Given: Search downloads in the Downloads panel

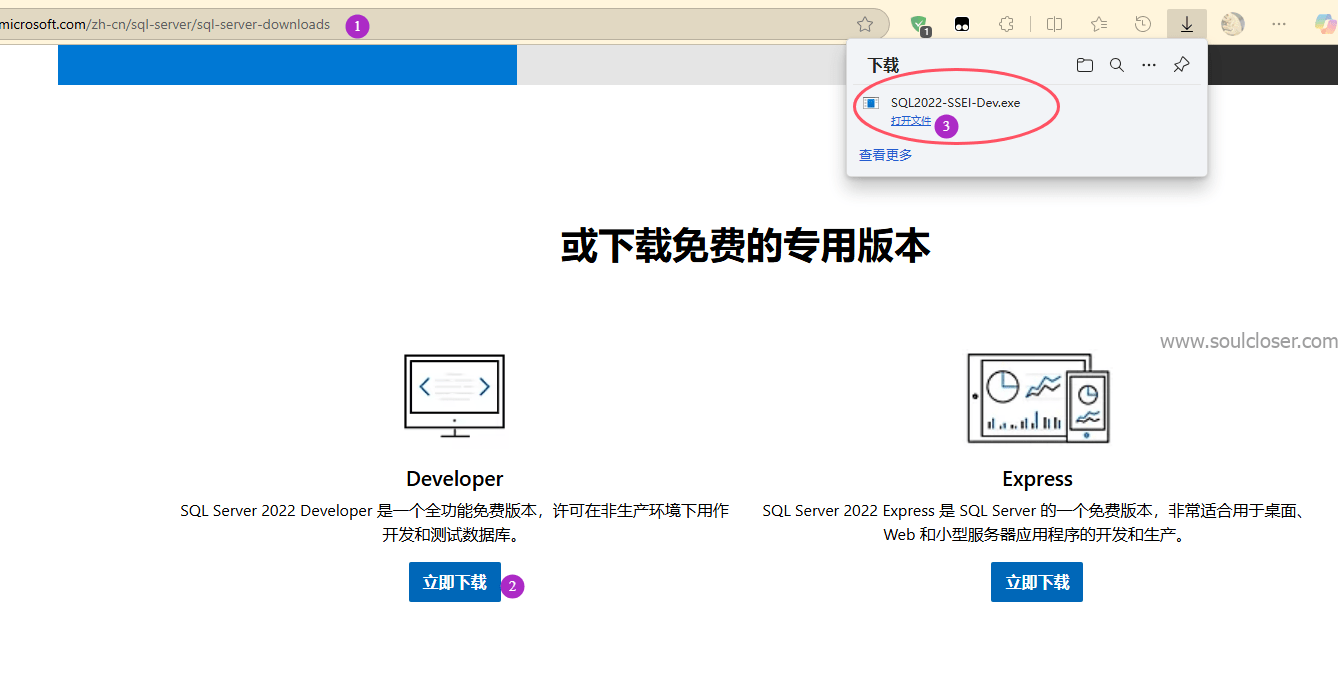Looking at the screenshot, I should click(1117, 65).
